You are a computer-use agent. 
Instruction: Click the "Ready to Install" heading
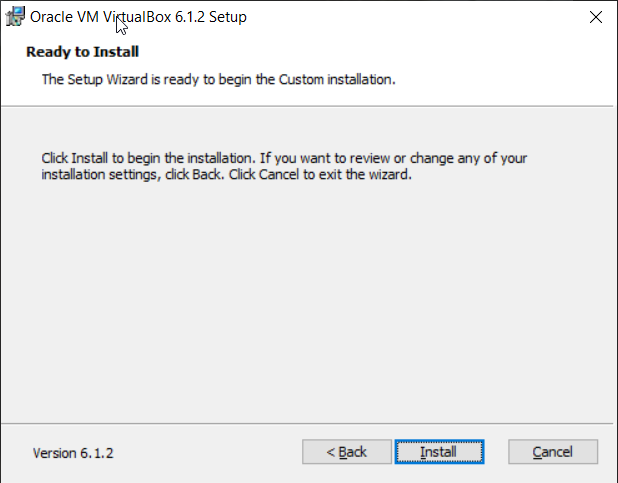click(82, 51)
